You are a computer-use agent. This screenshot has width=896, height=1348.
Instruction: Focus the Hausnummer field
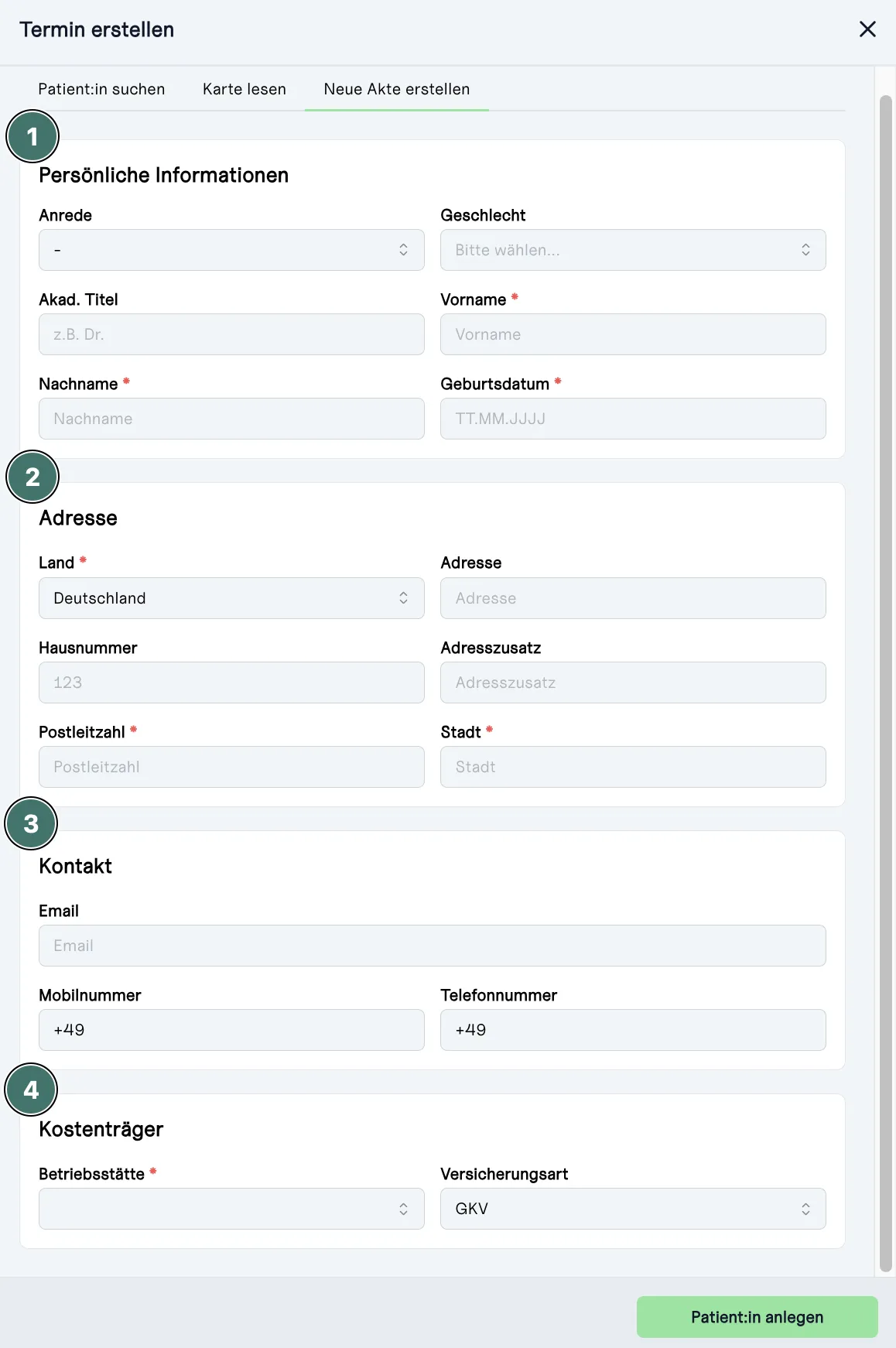(x=231, y=683)
